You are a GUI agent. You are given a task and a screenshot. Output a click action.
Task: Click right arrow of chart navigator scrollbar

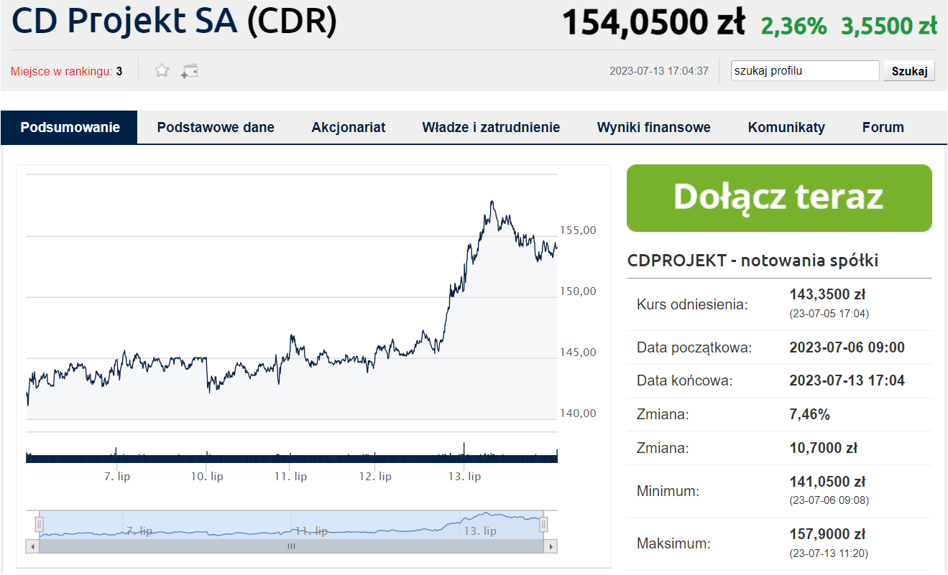point(550,547)
